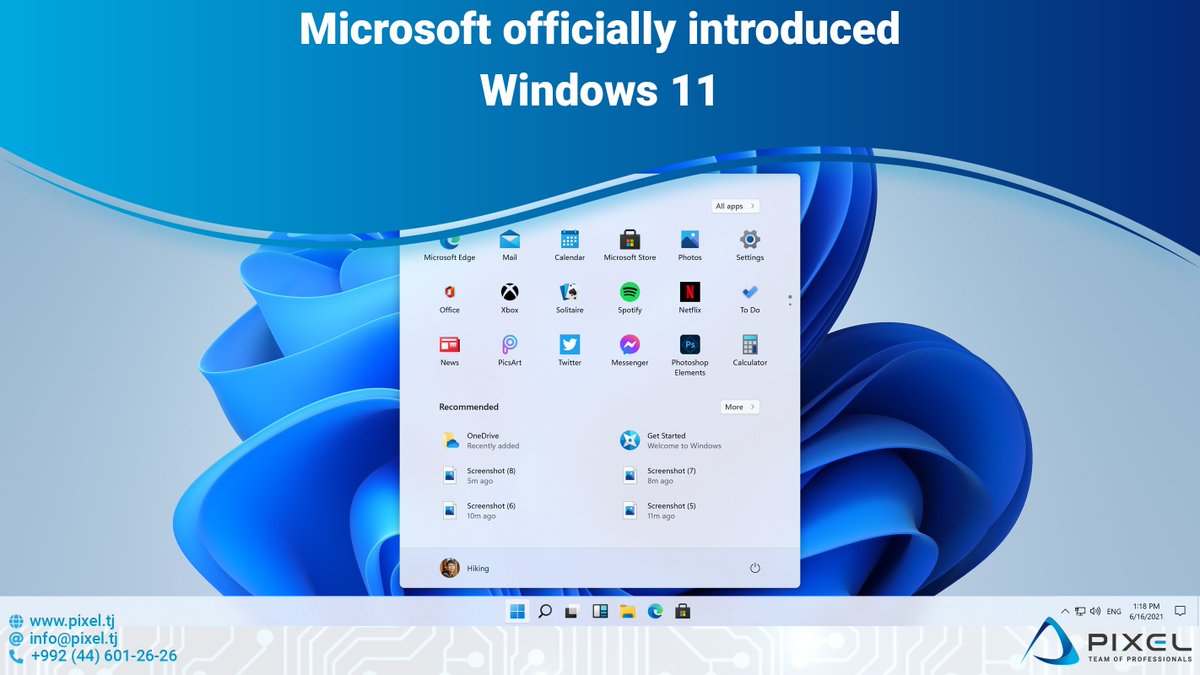Viewport: 1200px width, 675px height.
Task: Open the clock showing 1:18 PM
Action: 1146,611
